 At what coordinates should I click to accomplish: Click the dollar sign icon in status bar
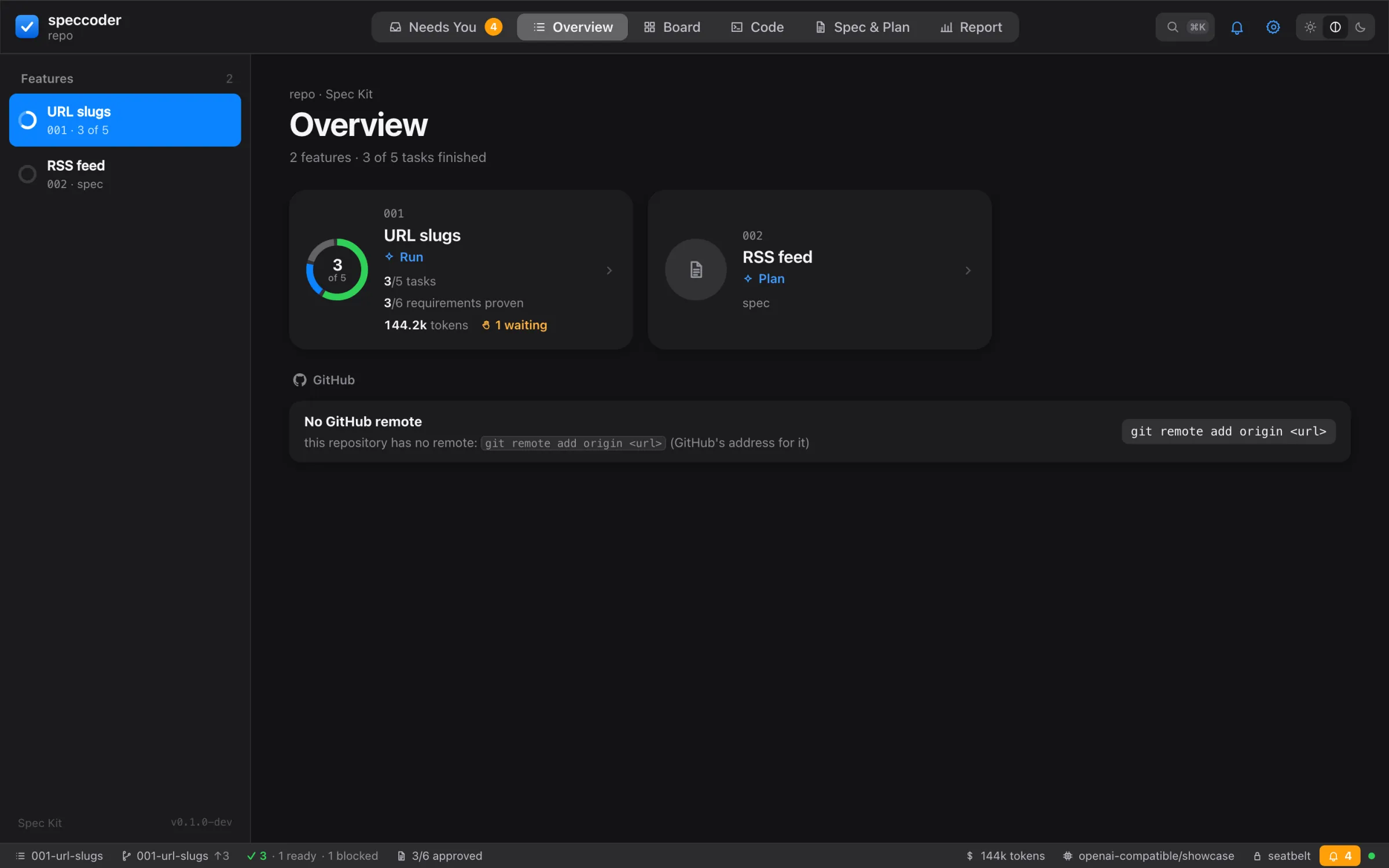click(969, 856)
